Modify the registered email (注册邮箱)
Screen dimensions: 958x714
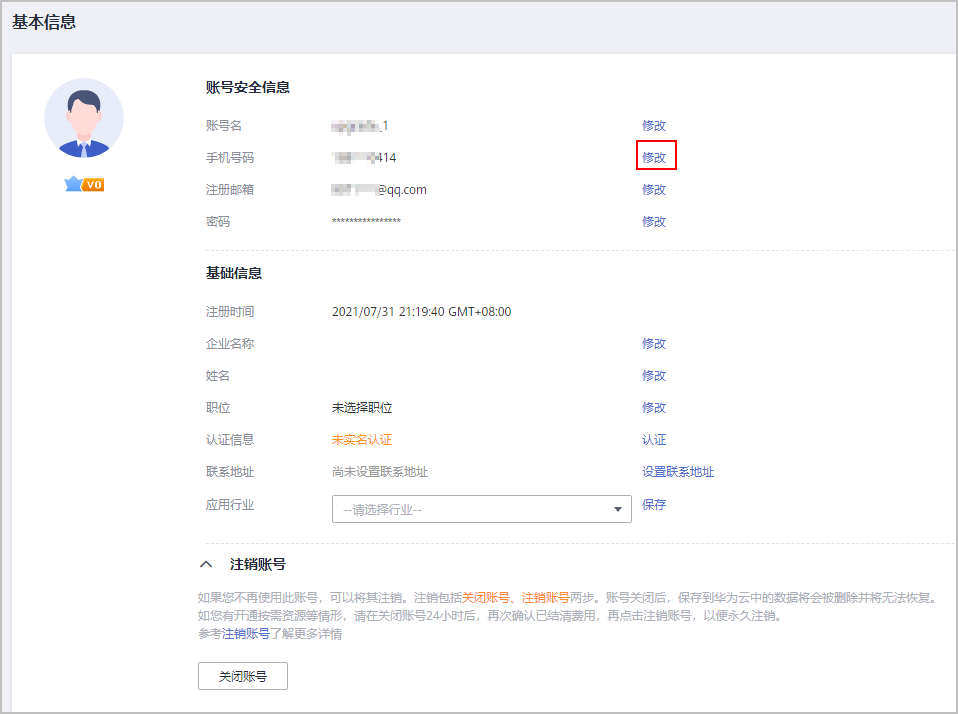click(x=654, y=190)
